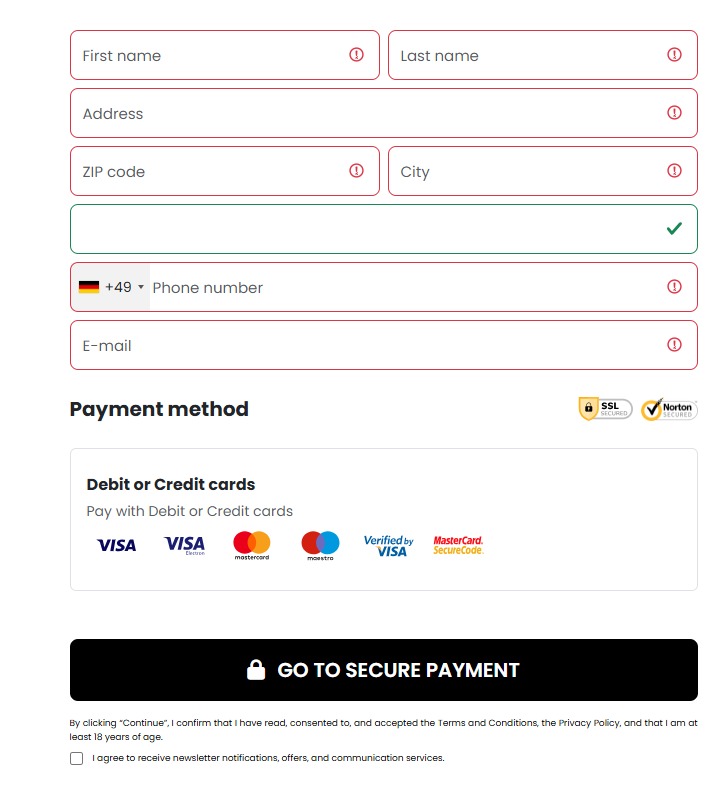This screenshot has height=794, width=727.
Task: Click the Maestro card logo
Action: tap(320, 545)
